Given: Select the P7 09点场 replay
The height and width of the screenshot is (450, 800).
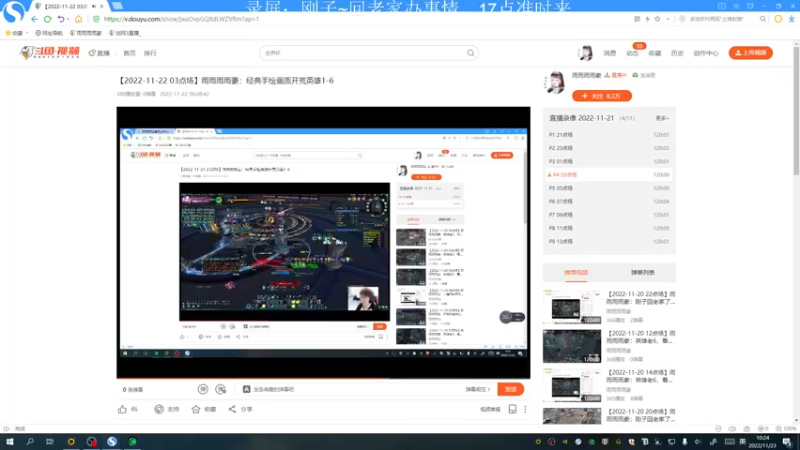Looking at the screenshot, I should (609, 215).
